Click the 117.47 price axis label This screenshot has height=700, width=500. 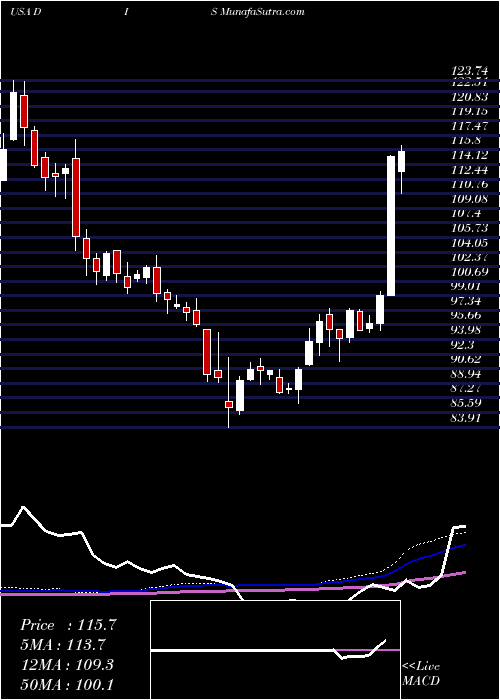coord(470,126)
